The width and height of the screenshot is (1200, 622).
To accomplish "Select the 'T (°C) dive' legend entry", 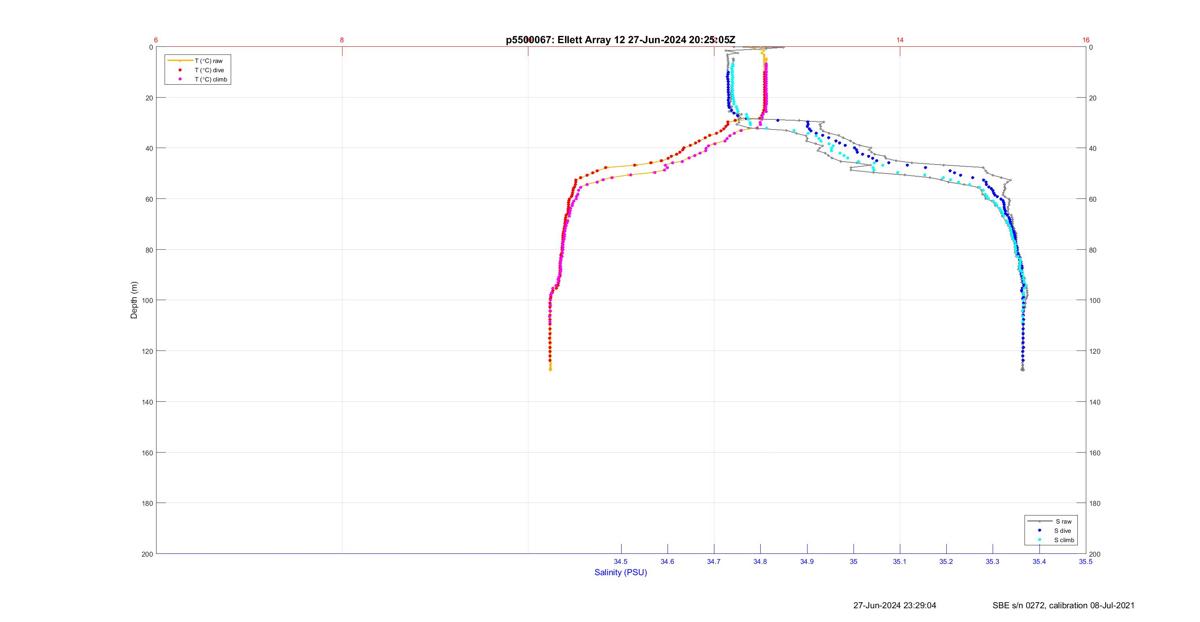I will point(198,70).
